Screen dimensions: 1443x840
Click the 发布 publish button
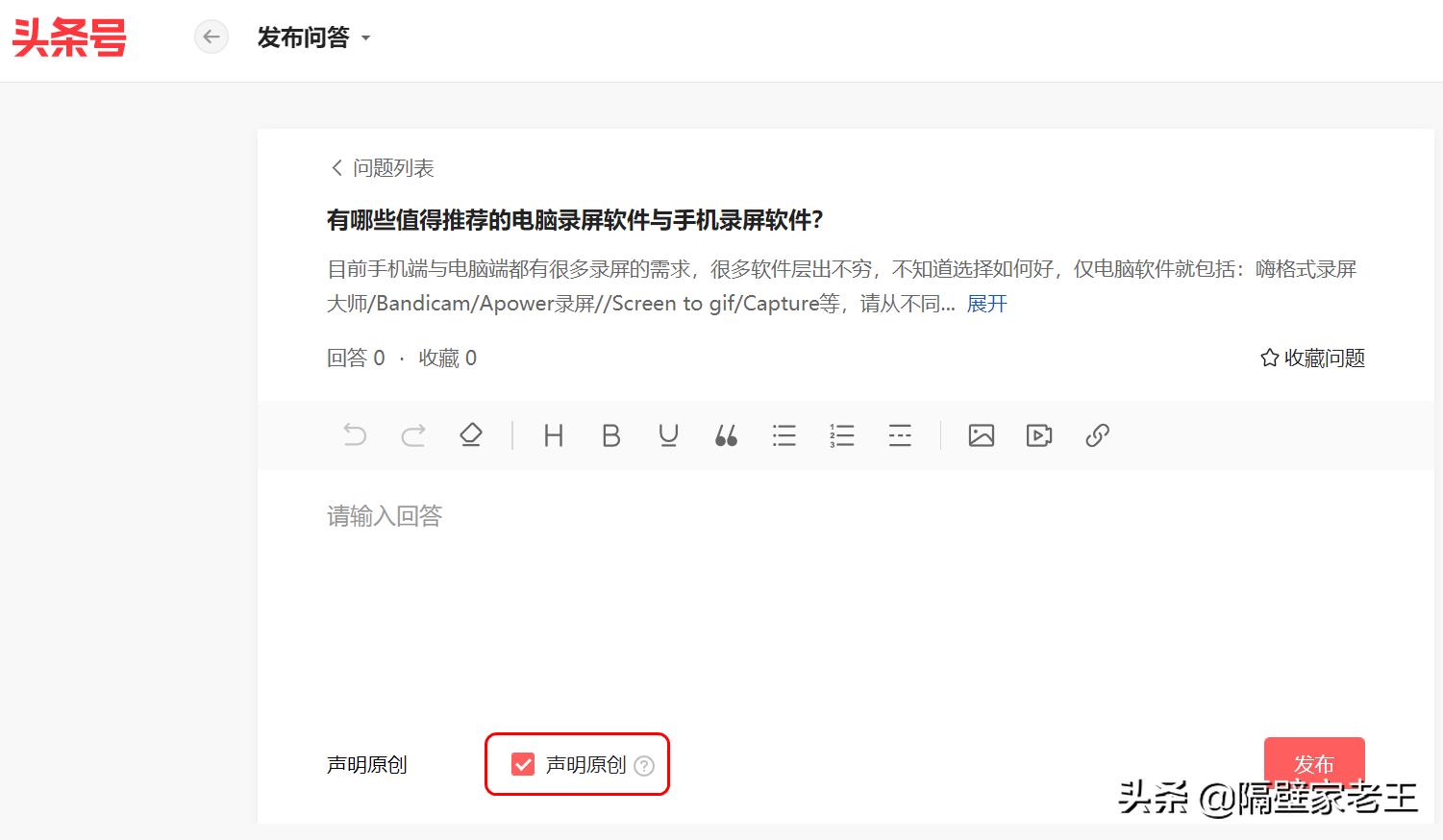pyautogui.click(x=1314, y=764)
